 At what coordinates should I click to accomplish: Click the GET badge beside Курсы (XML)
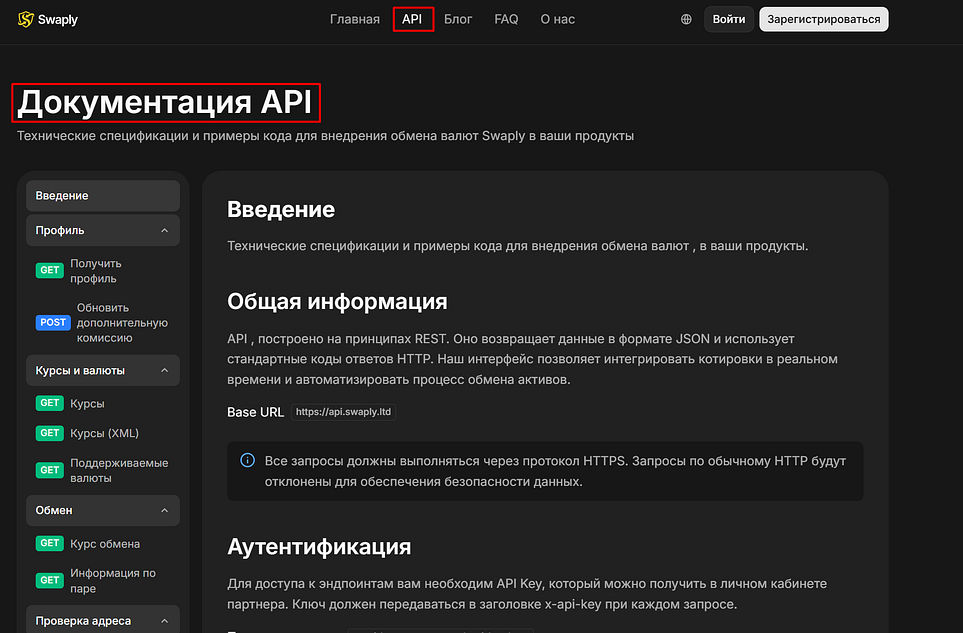[x=50, y=433]
